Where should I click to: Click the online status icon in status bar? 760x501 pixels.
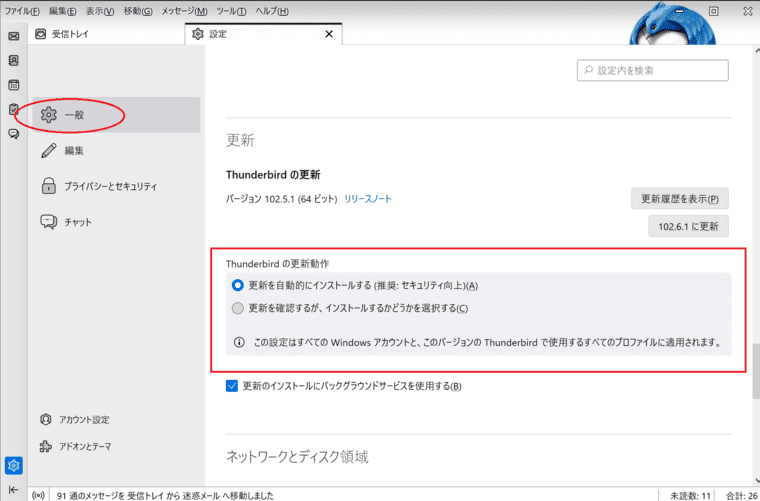tap(38, 495)
